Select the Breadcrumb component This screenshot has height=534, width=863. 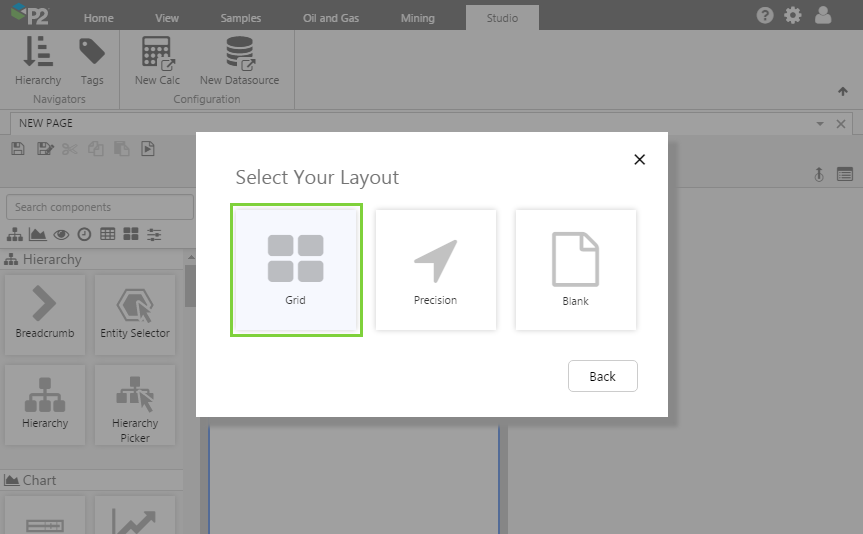pos(45,315)
